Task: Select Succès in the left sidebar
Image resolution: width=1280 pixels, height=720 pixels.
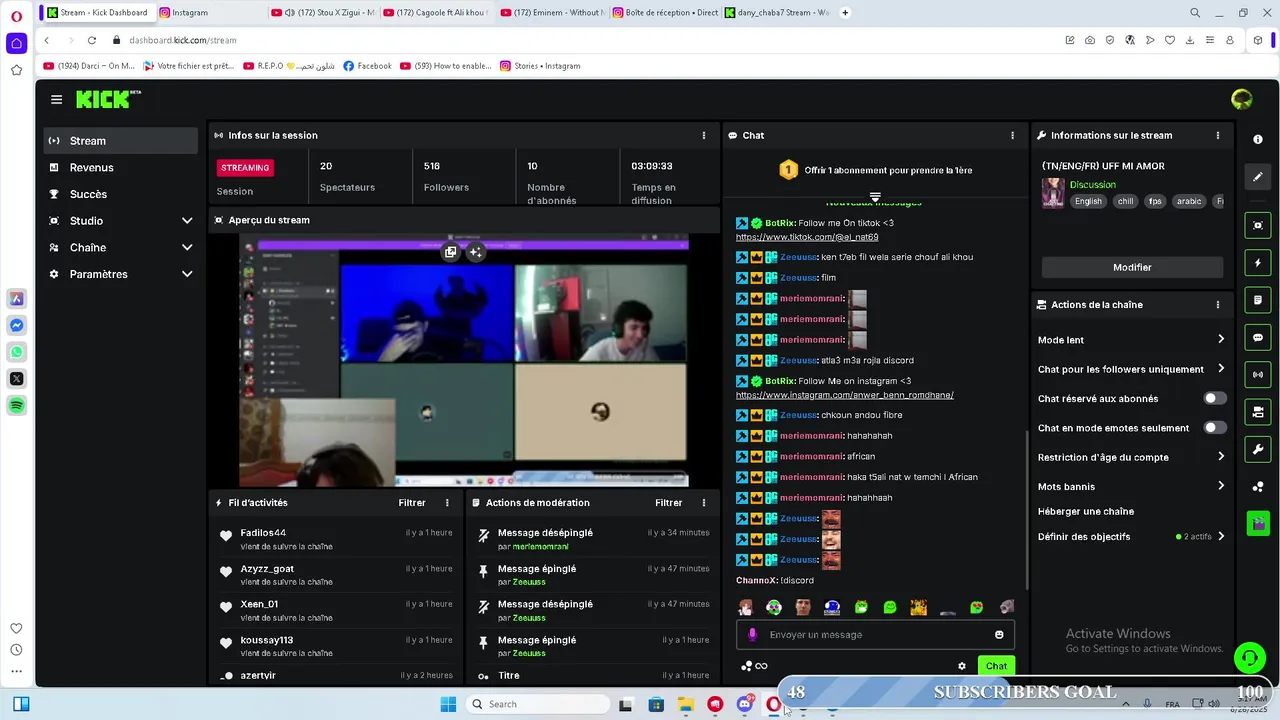Action: click(121, 194)
